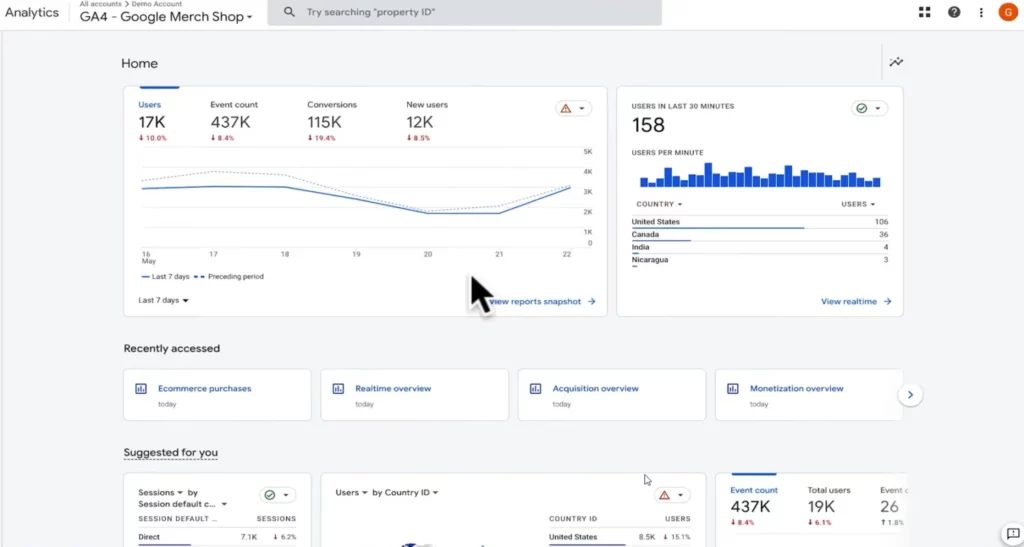Open Ecommerce purchases recent report
Image resolution: width=1024 pixels, height=547 pixels.
coord(217,394)
